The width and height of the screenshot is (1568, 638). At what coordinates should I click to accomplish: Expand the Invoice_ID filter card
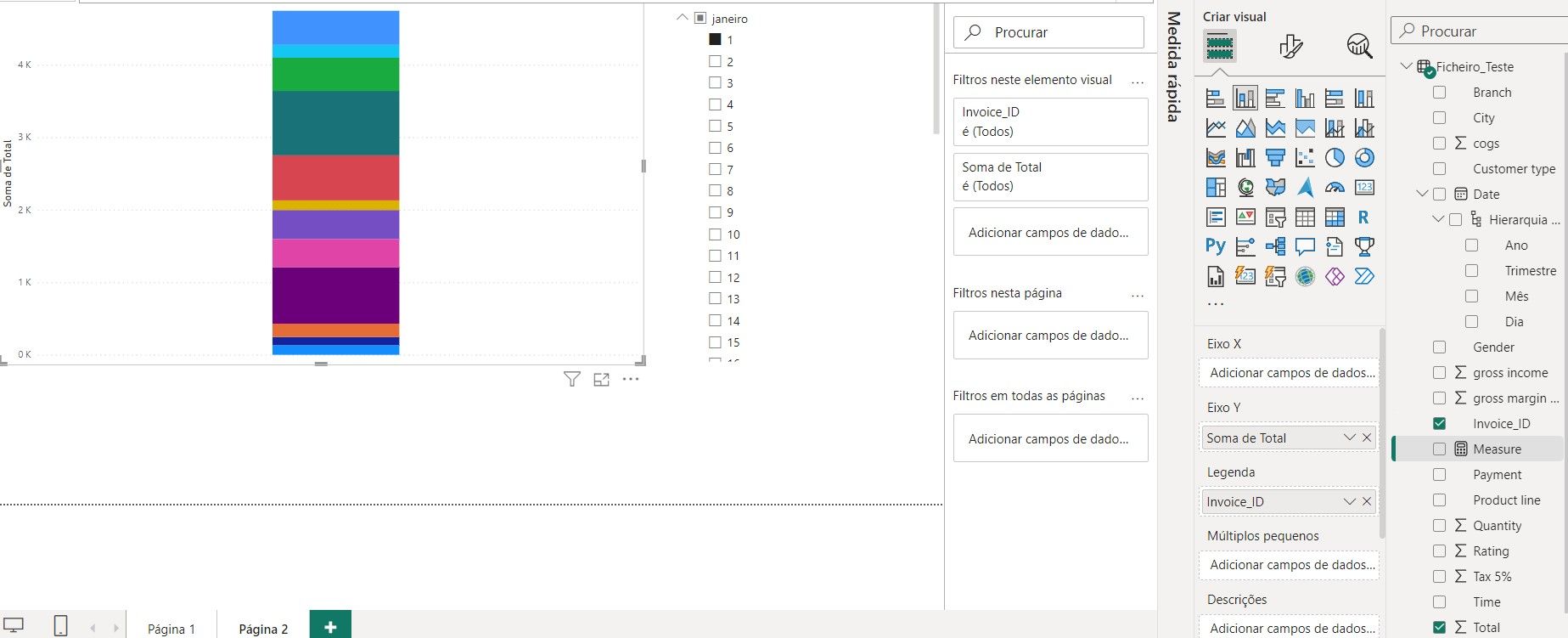pyautogui.click(x=1050, y=121)
